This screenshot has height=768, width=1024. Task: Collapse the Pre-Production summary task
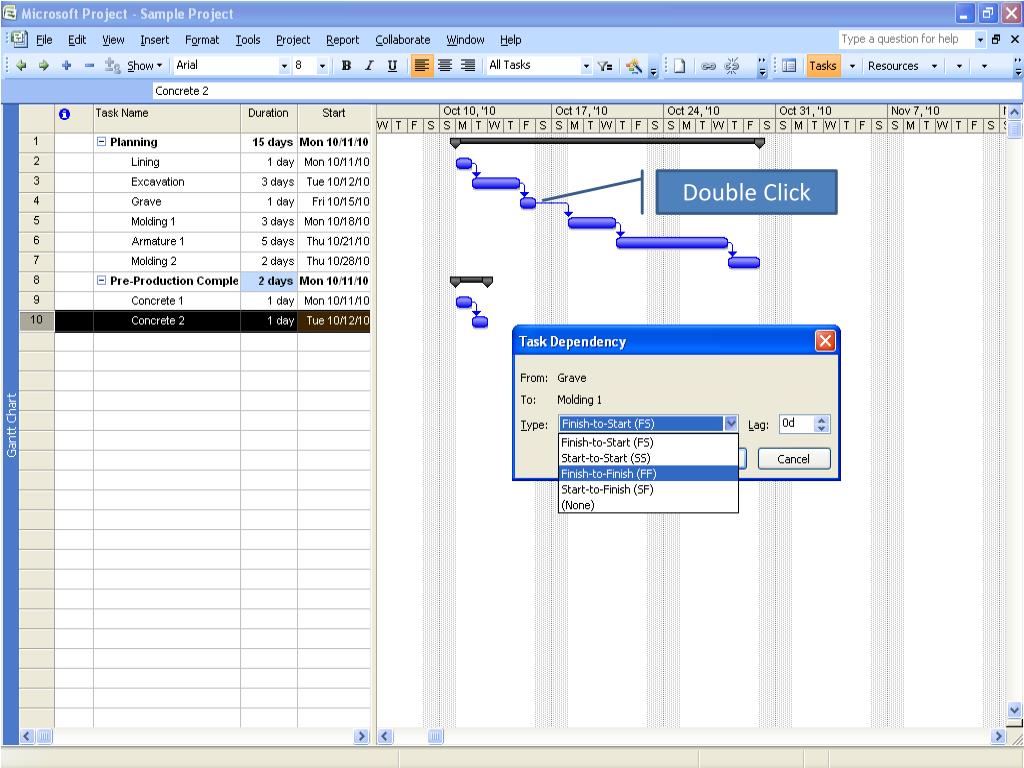101,280
